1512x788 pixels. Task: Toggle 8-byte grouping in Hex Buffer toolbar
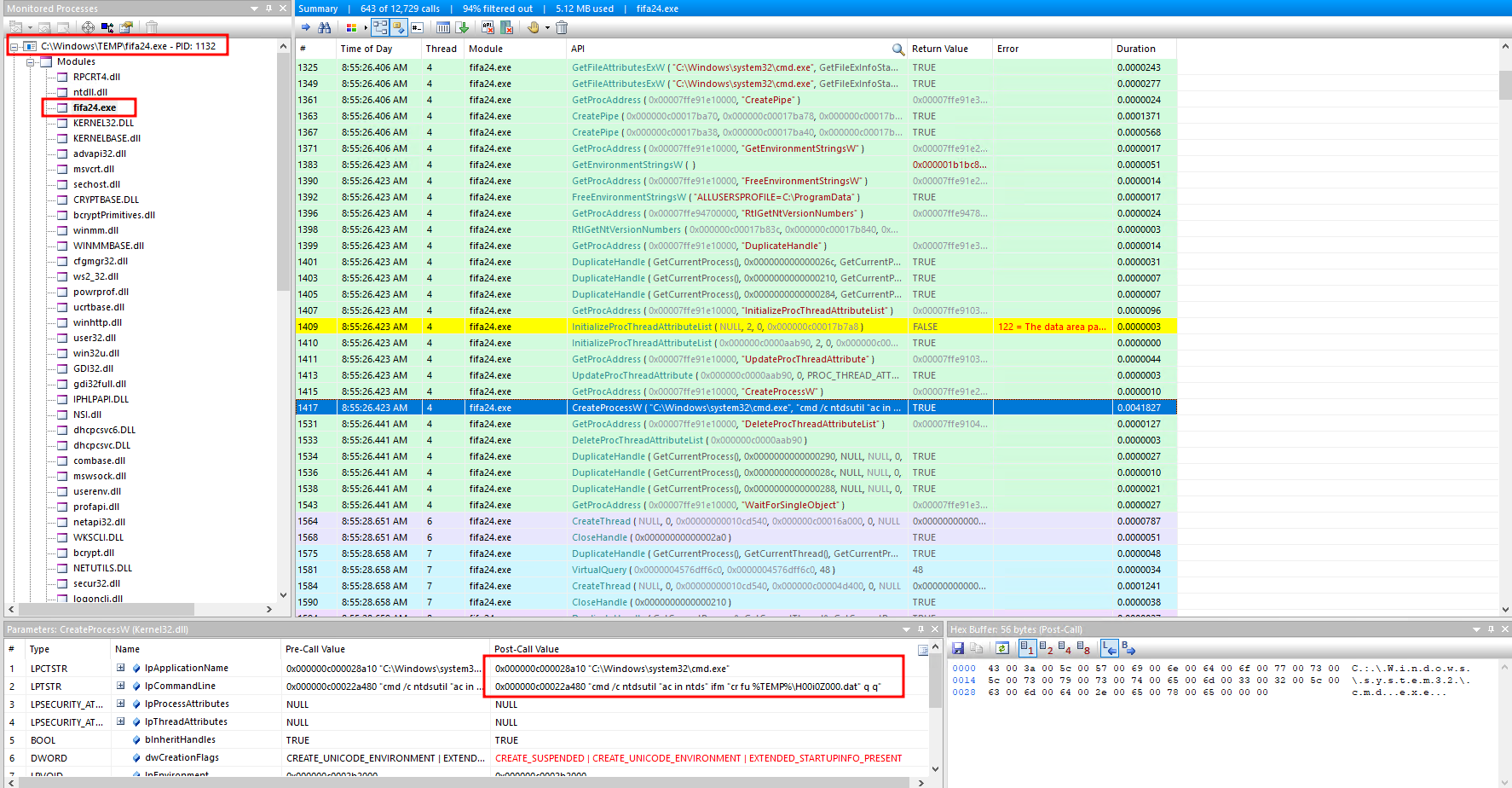1083,648
